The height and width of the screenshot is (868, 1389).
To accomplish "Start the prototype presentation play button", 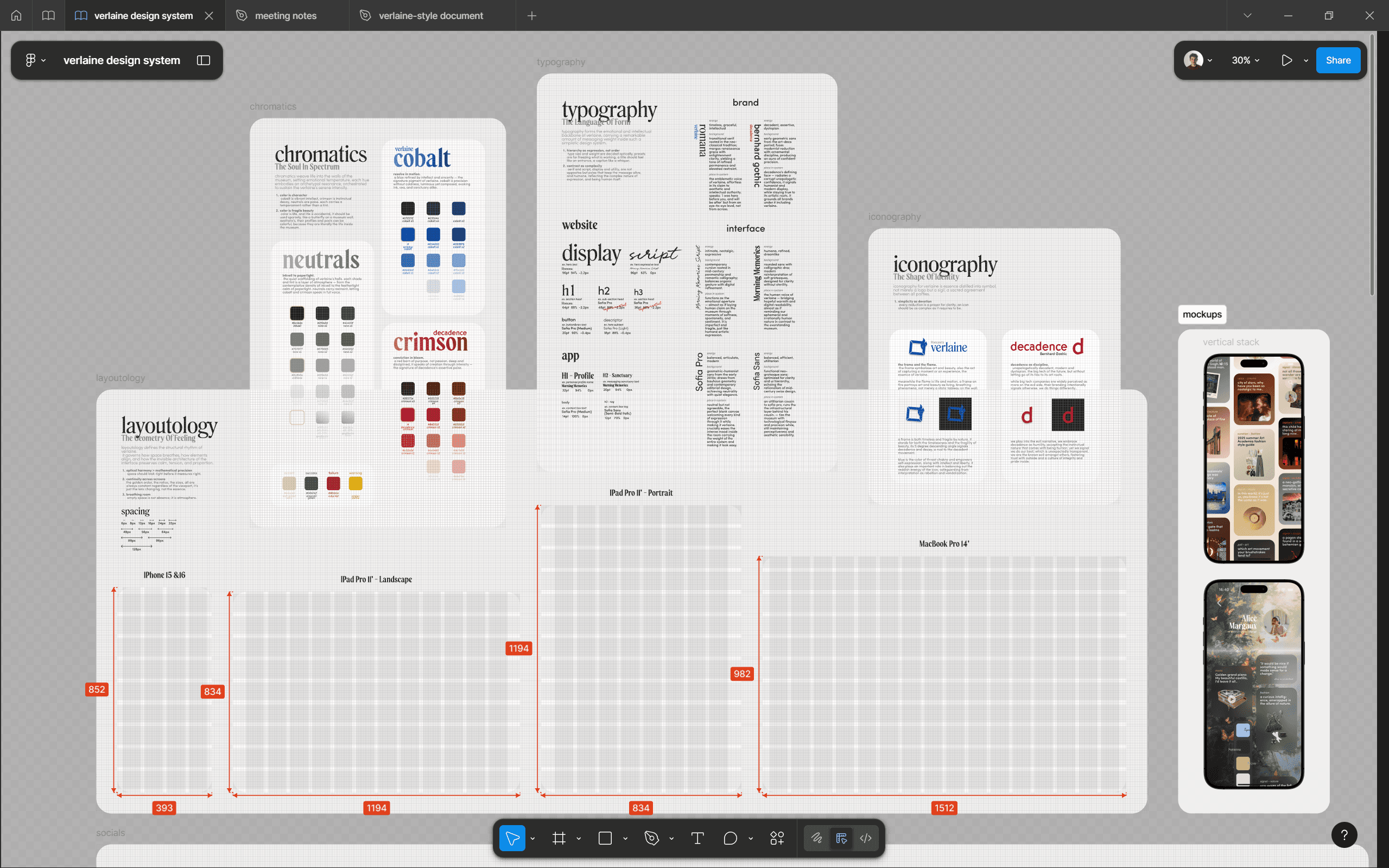I will click(x=1287, y=60).
